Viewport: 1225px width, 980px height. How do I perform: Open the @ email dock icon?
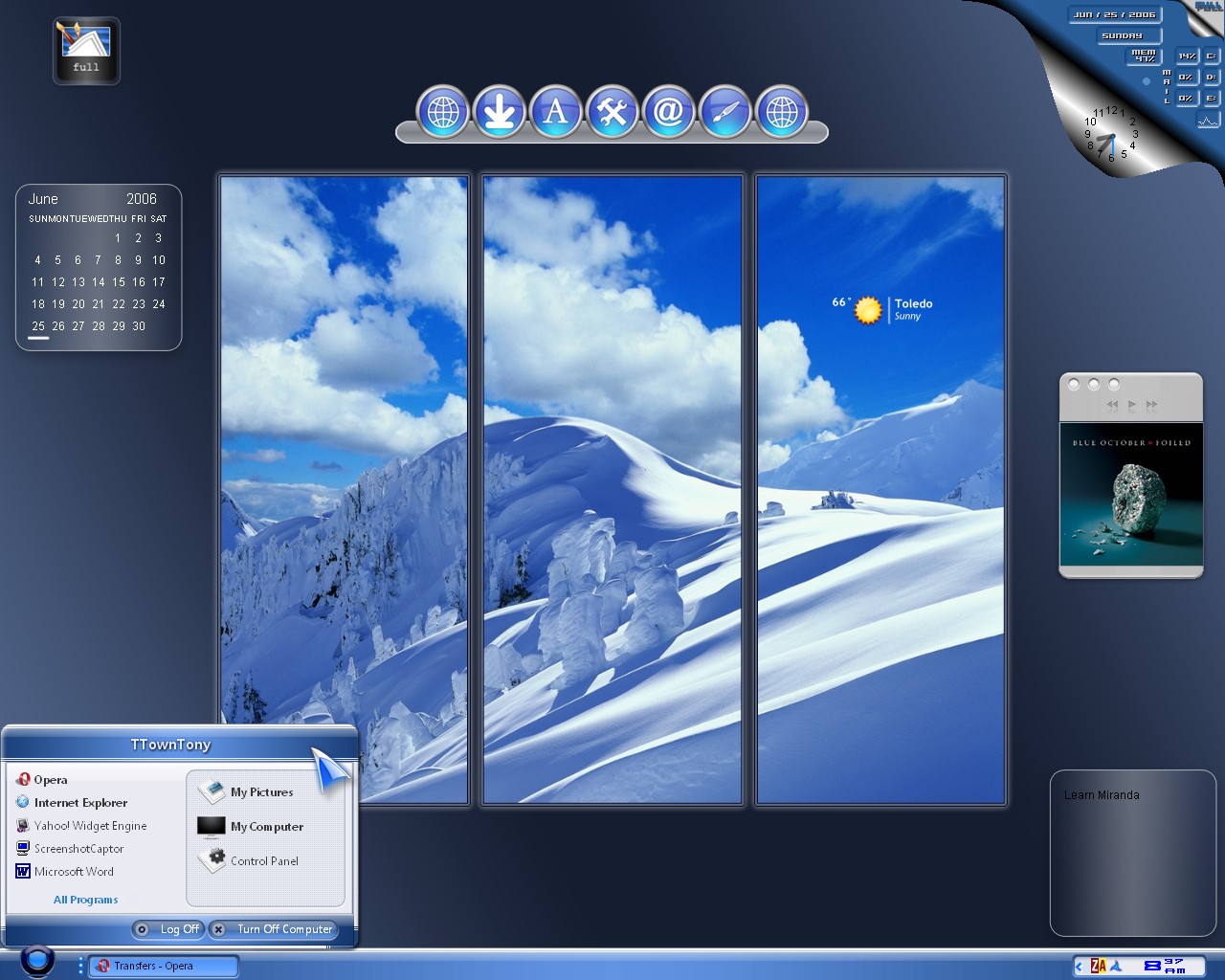click(668, 113)
